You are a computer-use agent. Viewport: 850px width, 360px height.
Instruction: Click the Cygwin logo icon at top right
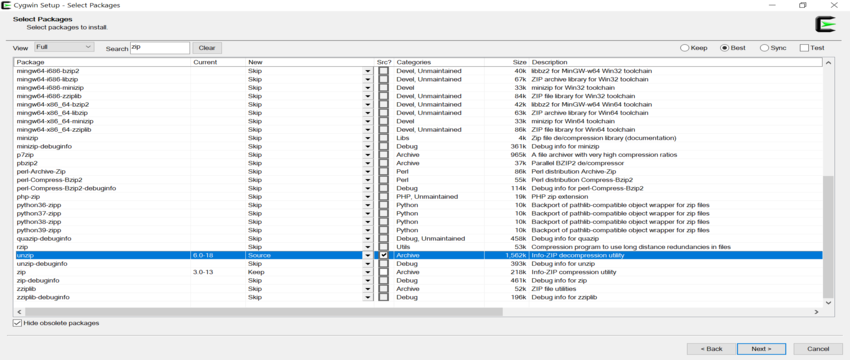826,24
